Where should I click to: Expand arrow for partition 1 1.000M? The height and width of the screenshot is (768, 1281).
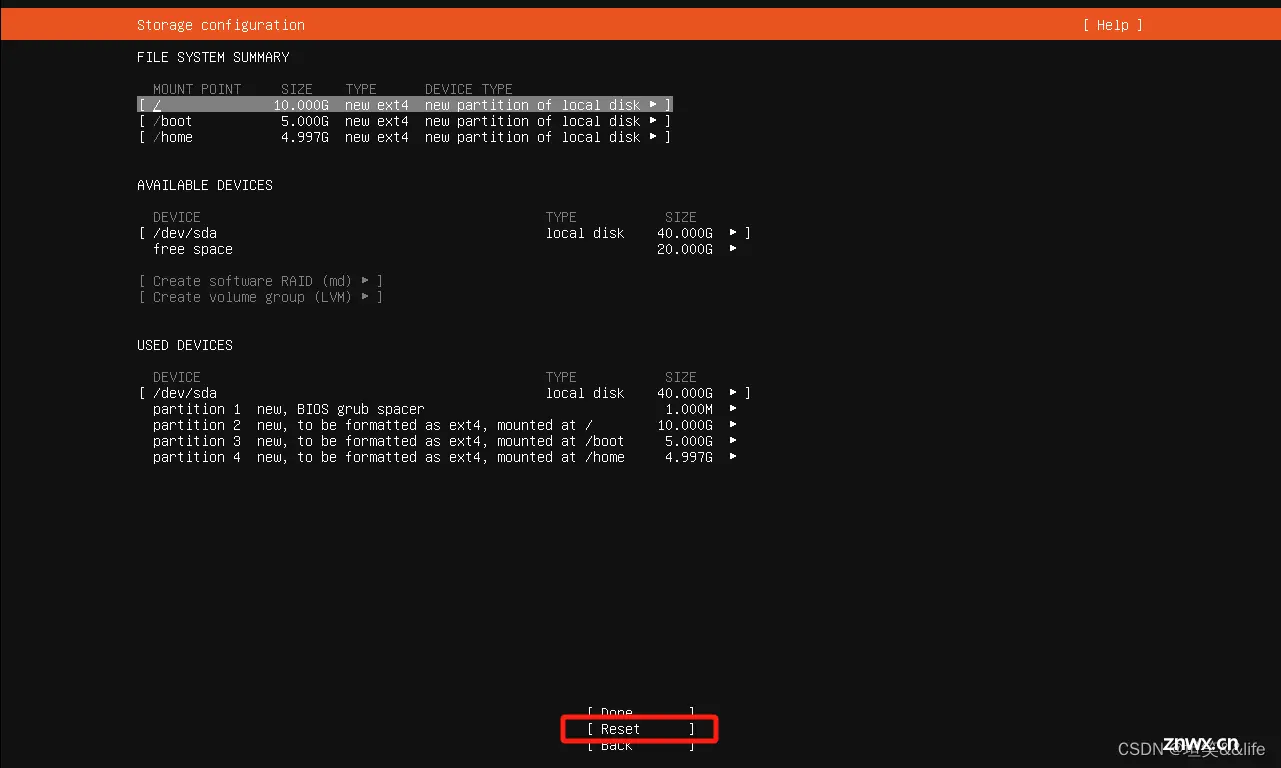tap(733, 409)
